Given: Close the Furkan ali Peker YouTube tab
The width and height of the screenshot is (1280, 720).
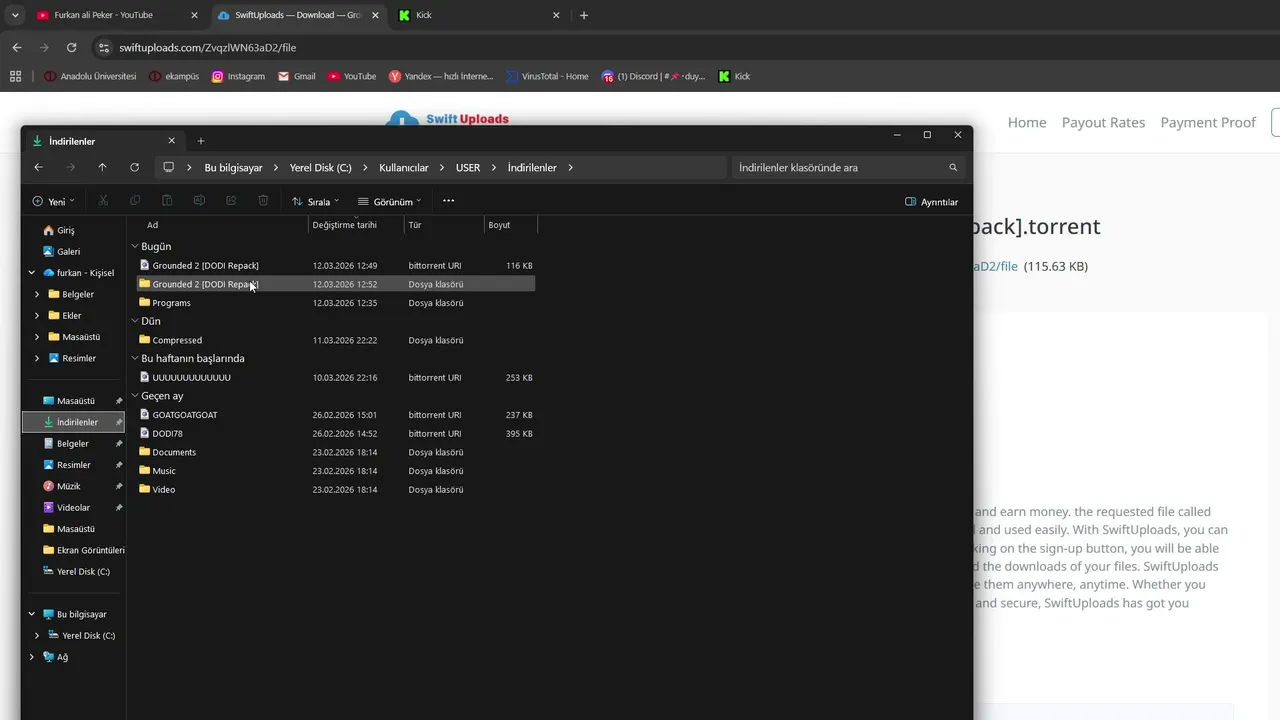Looking at the screenshot, I should coord(194,15).
